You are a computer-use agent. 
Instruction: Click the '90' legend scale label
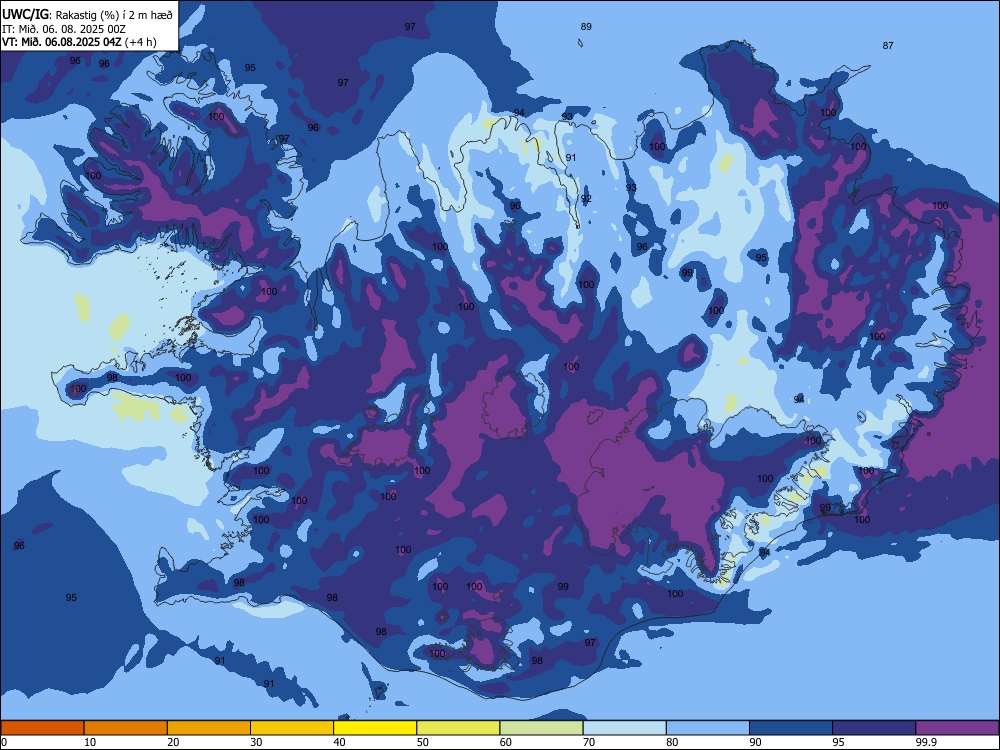pos(756,742)
